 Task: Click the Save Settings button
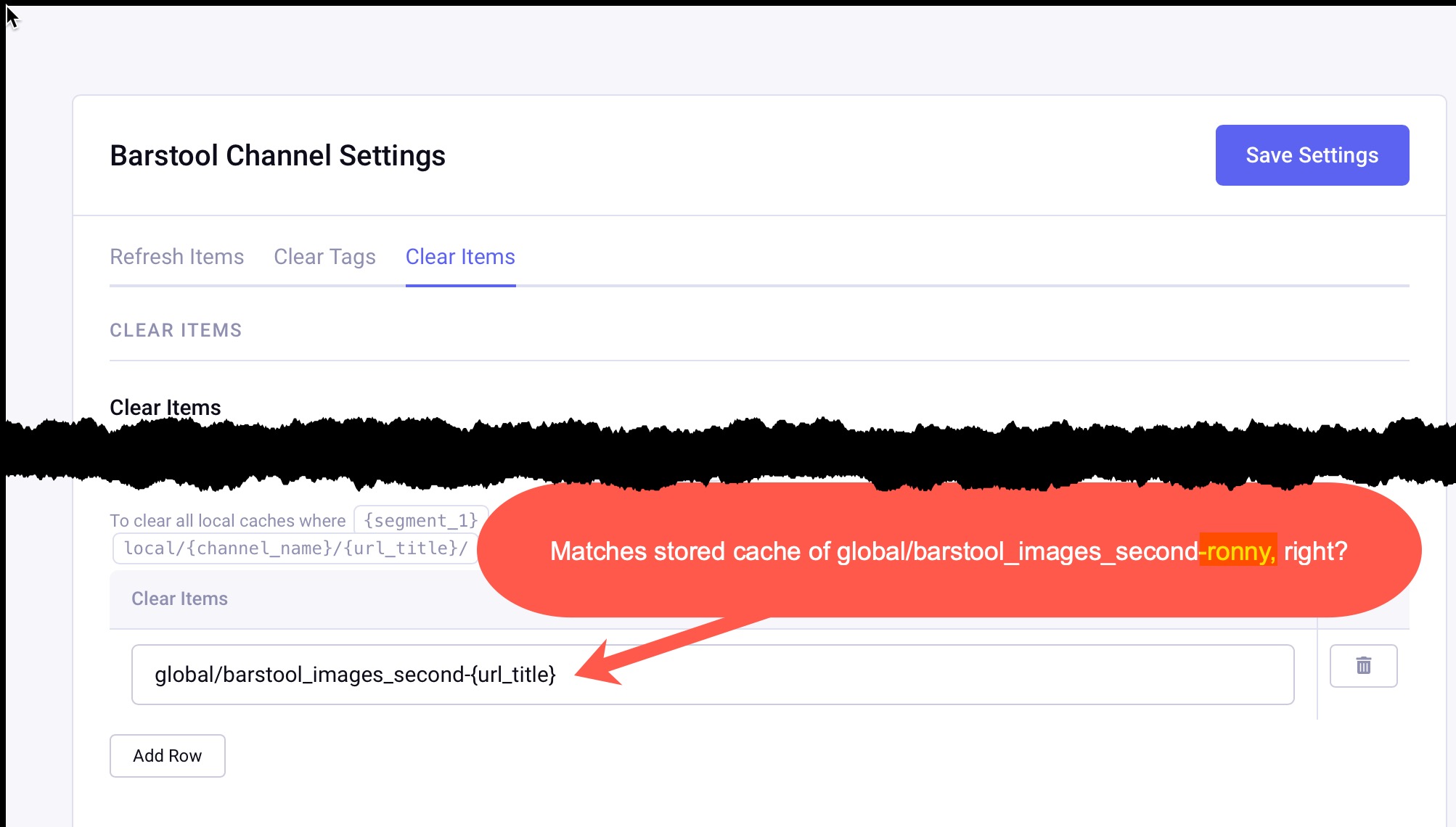[x=1312, y=155]
